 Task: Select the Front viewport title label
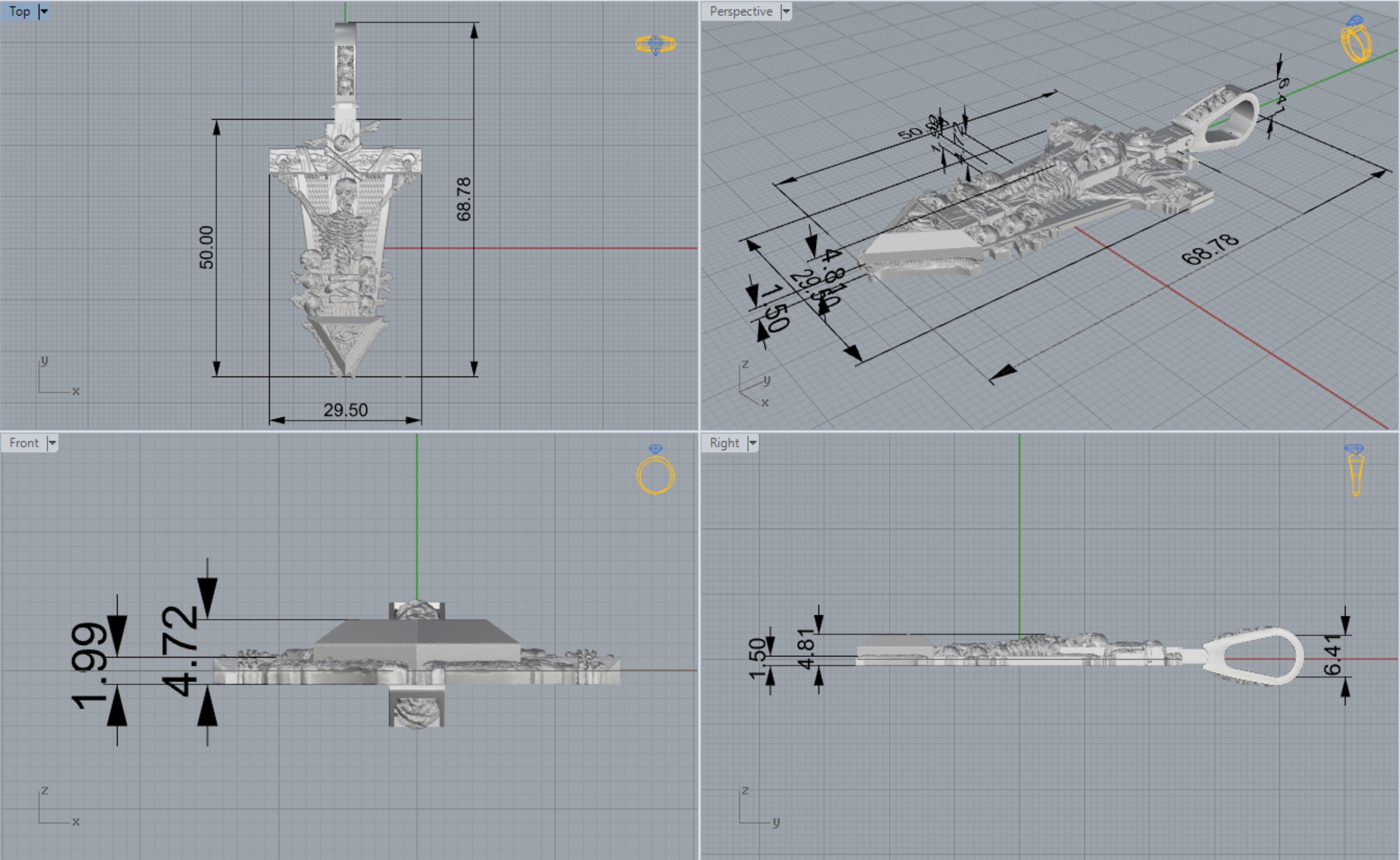point(24,443)
